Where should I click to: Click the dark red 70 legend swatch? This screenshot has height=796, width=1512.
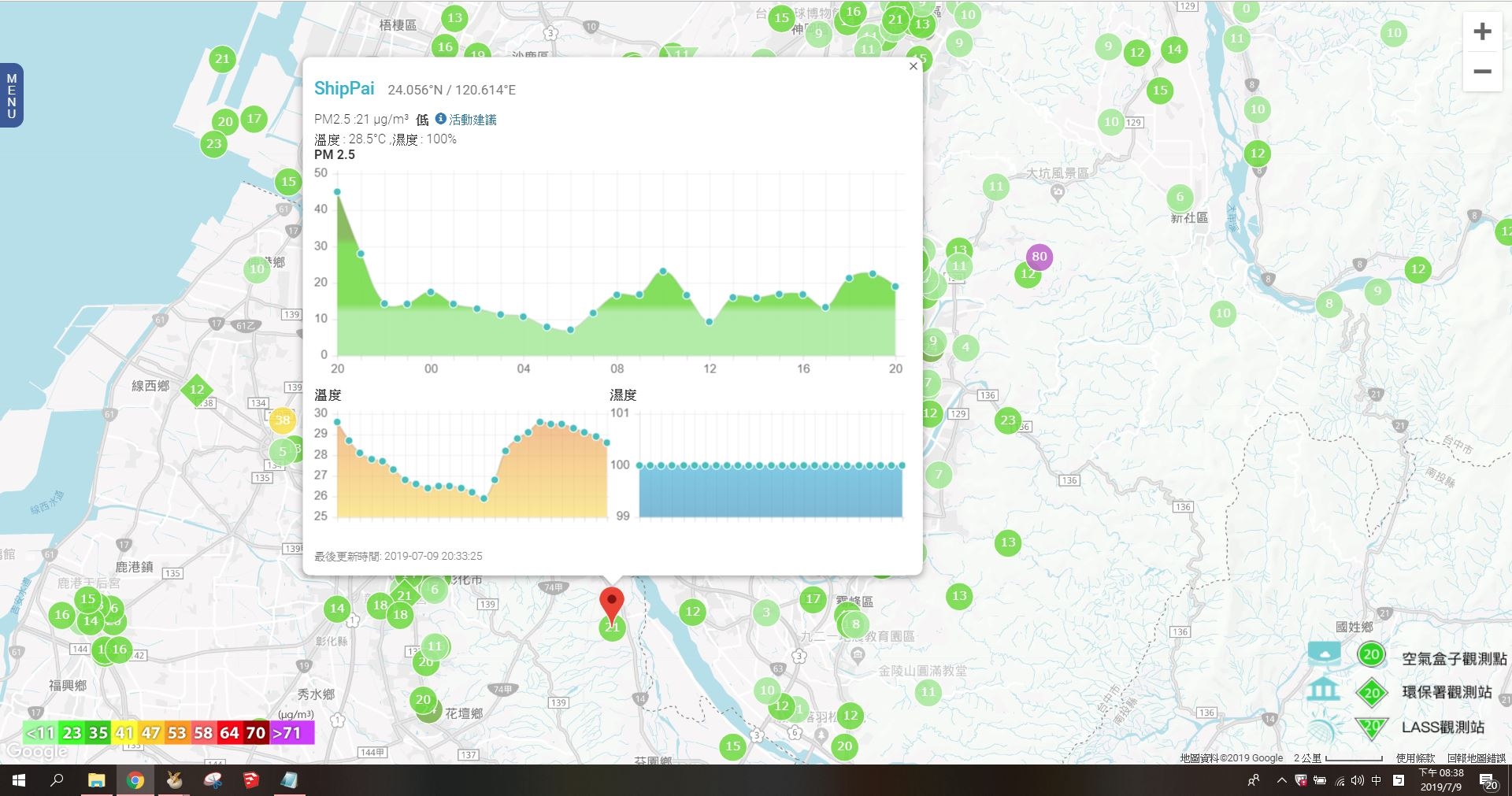tap(256, 733)
